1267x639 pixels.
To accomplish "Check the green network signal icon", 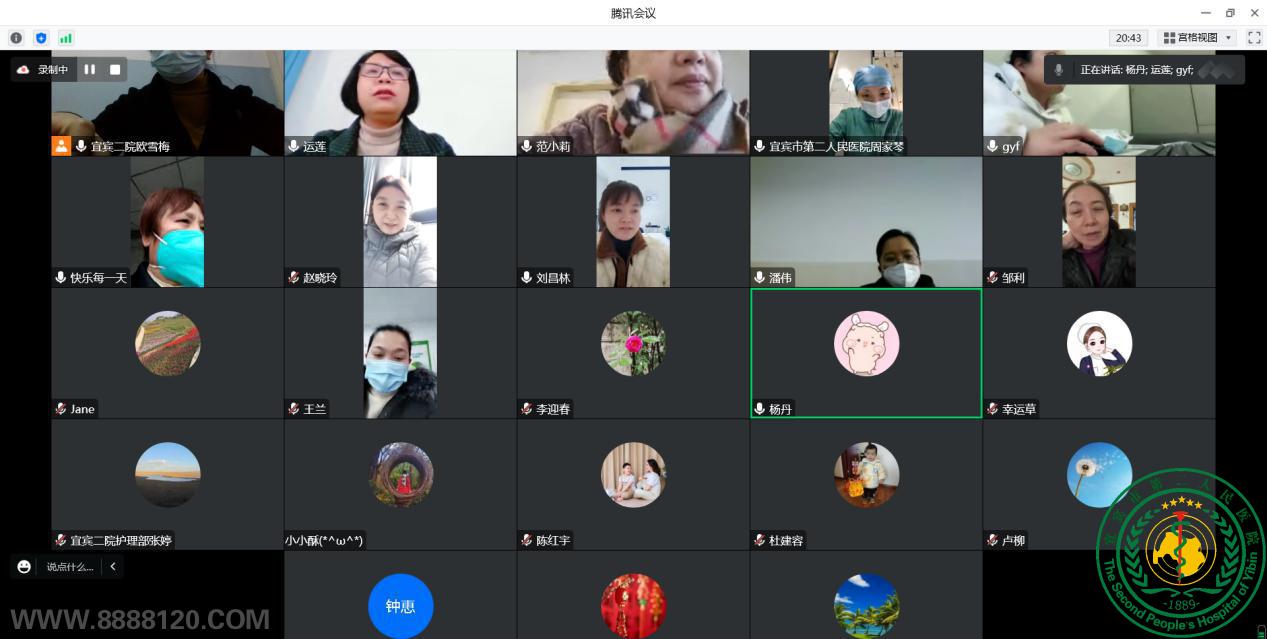I will [66, 38].
